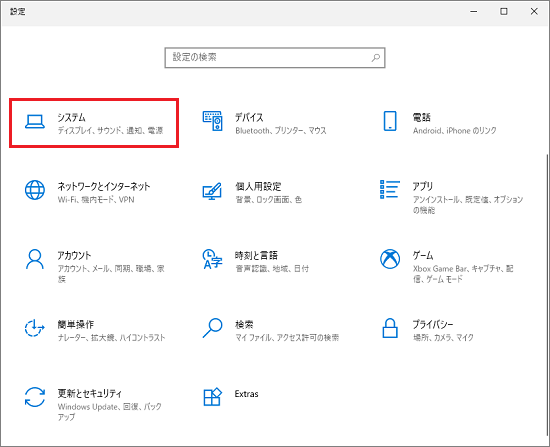Open the アプリ title
The width and height of the screenshot is (550, 447).
[423, 186]
